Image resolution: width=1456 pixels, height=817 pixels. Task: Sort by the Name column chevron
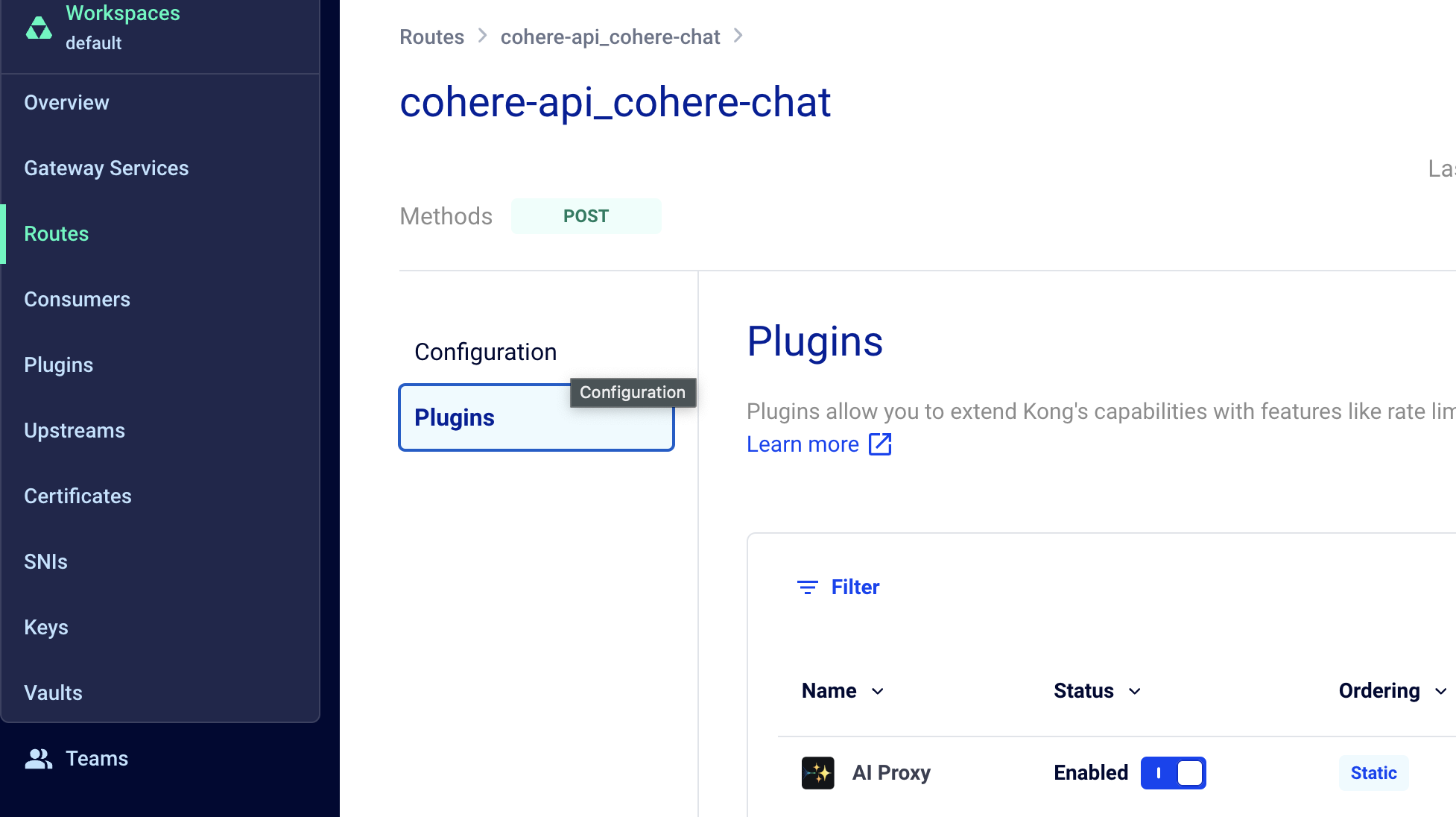[x=878, y=692]
